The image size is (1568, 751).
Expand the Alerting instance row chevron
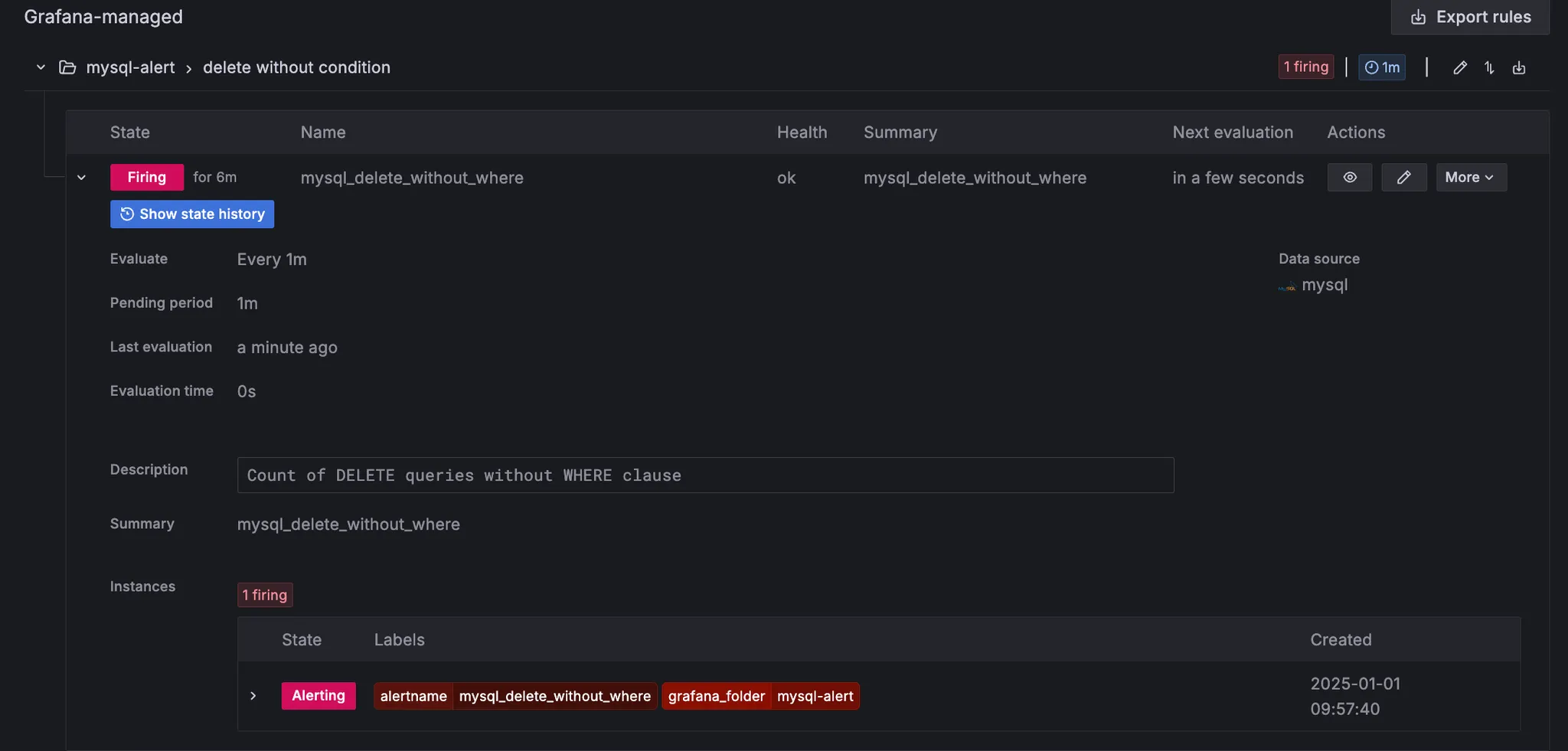tap(253, 696)
